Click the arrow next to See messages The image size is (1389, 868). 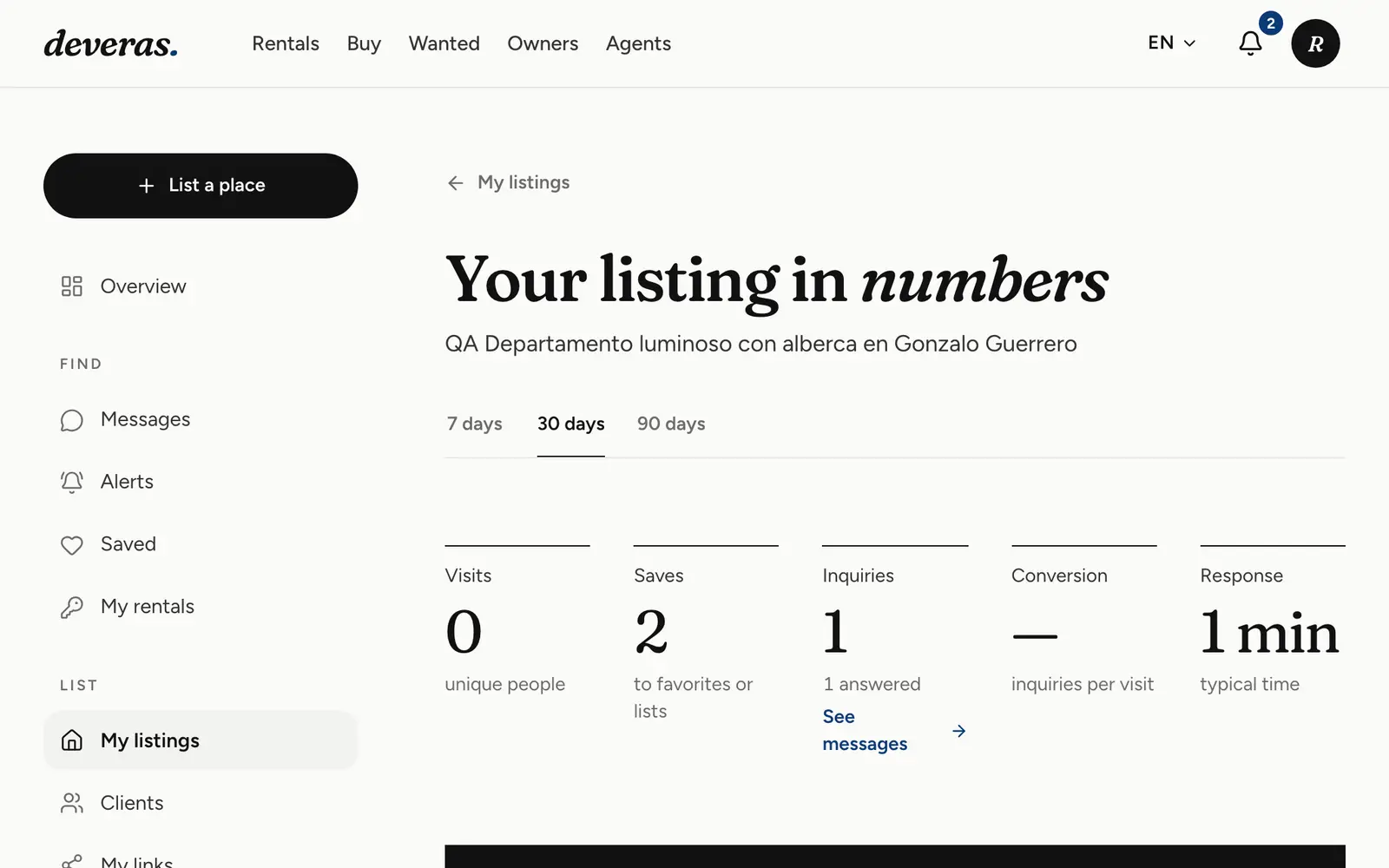point(959,731)
